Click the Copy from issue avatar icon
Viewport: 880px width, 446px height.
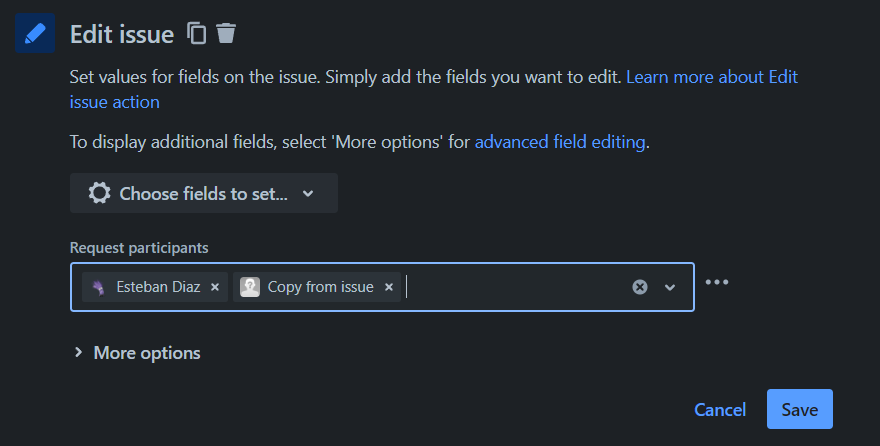point(250,287)
